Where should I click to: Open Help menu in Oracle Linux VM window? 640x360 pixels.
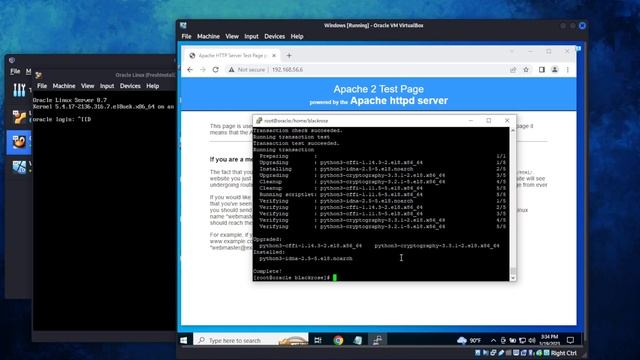[152, 86]
